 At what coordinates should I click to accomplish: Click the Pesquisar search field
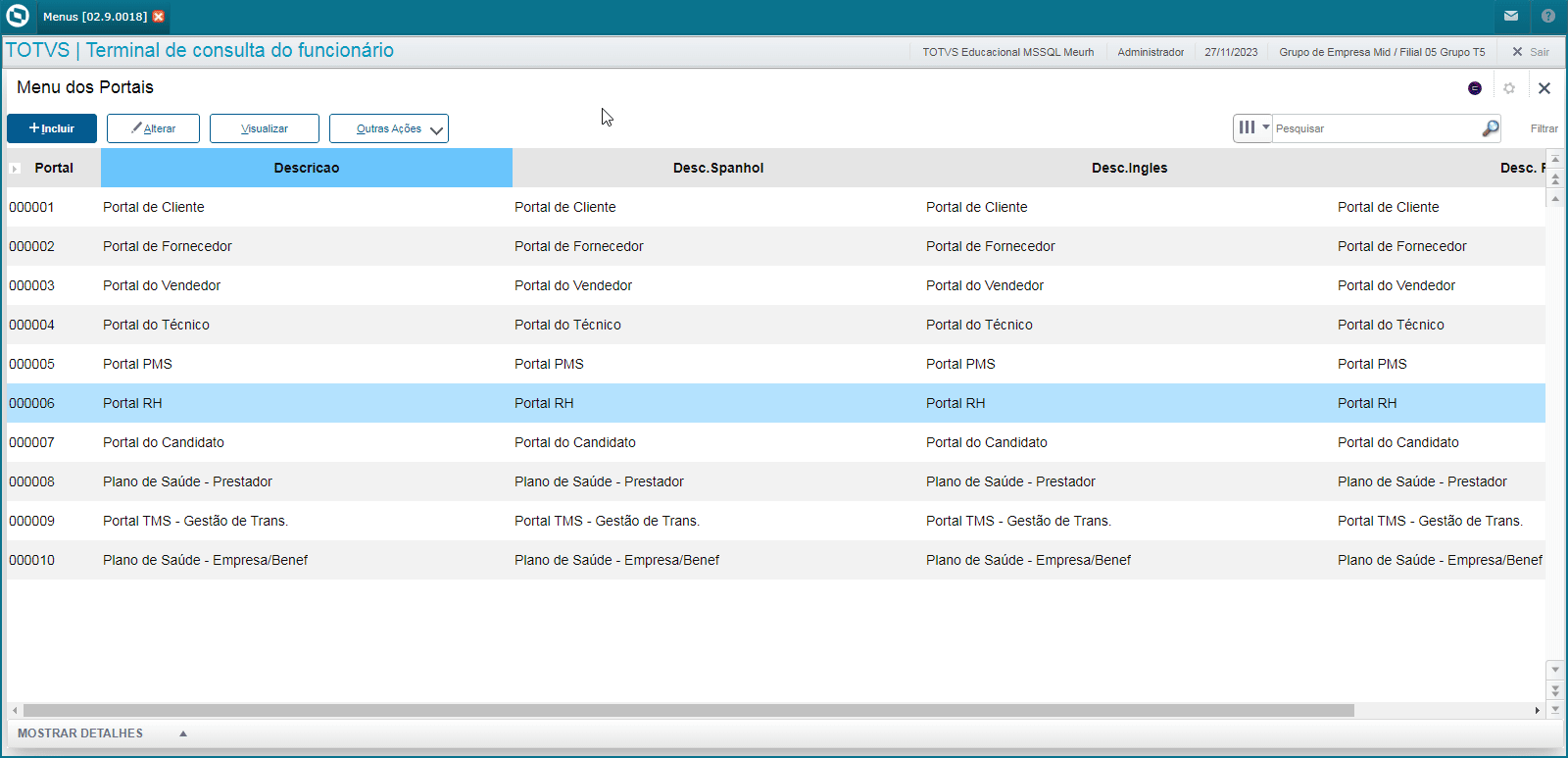tap(1377, 128)
